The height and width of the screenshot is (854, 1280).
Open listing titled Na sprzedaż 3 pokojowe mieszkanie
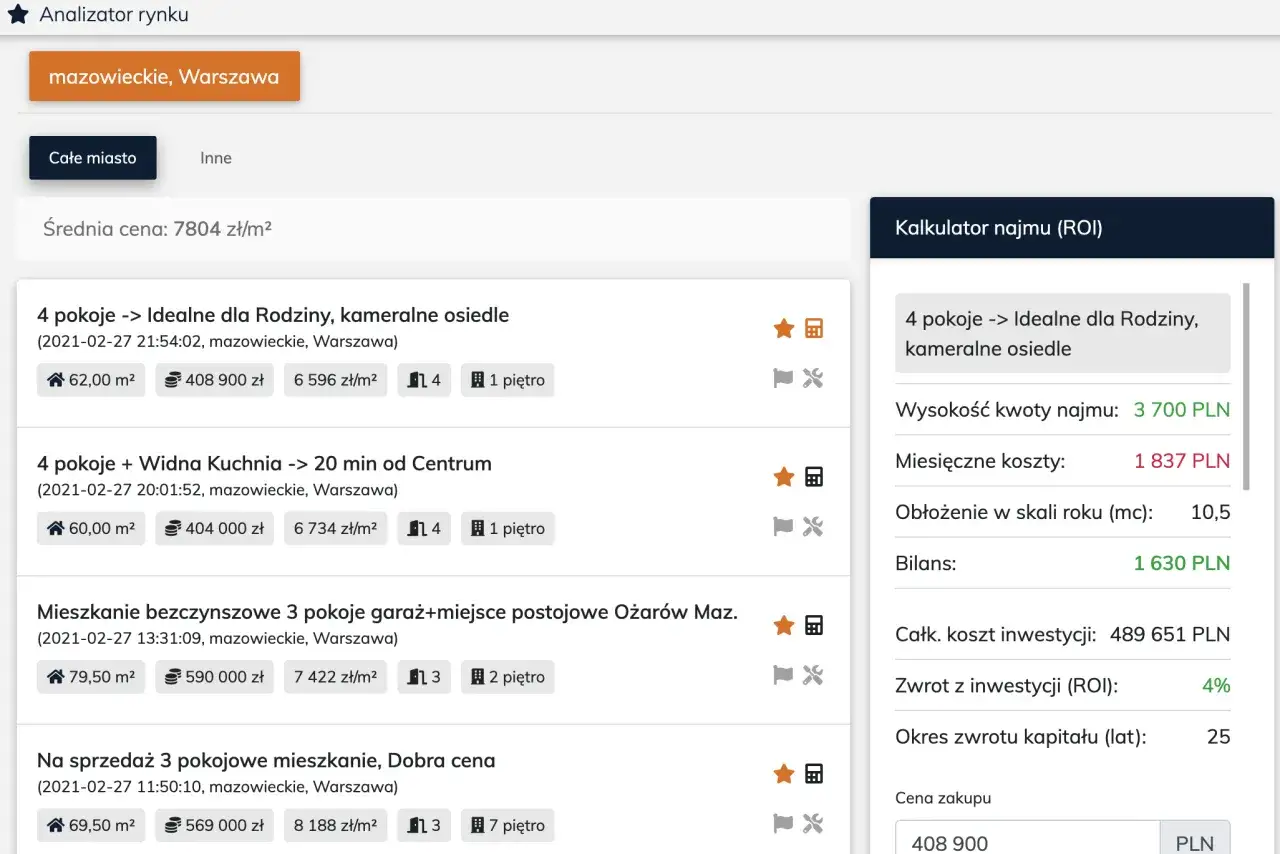pos(266,760)
